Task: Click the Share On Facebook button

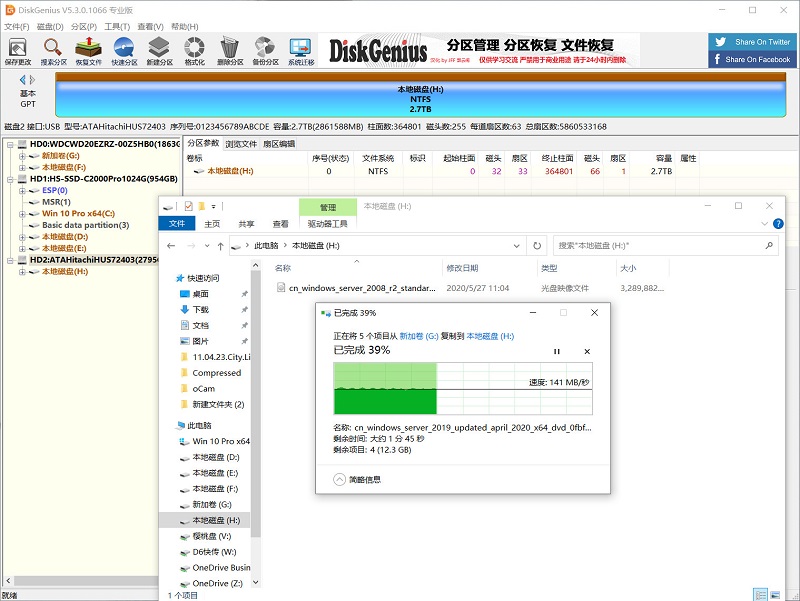Action: (x=753, y=59)
